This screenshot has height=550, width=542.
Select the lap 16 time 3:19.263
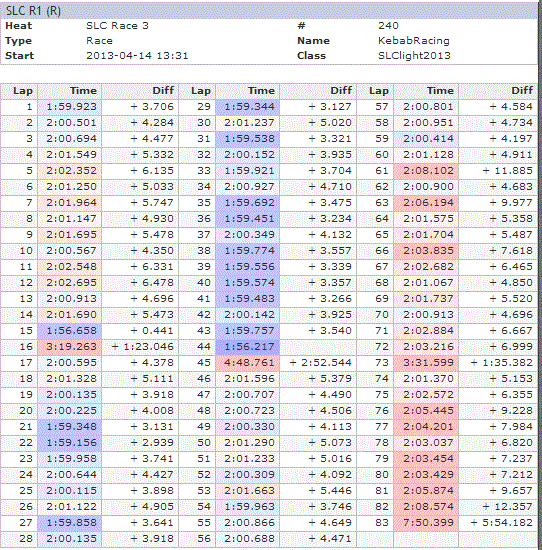pos(71,347)
